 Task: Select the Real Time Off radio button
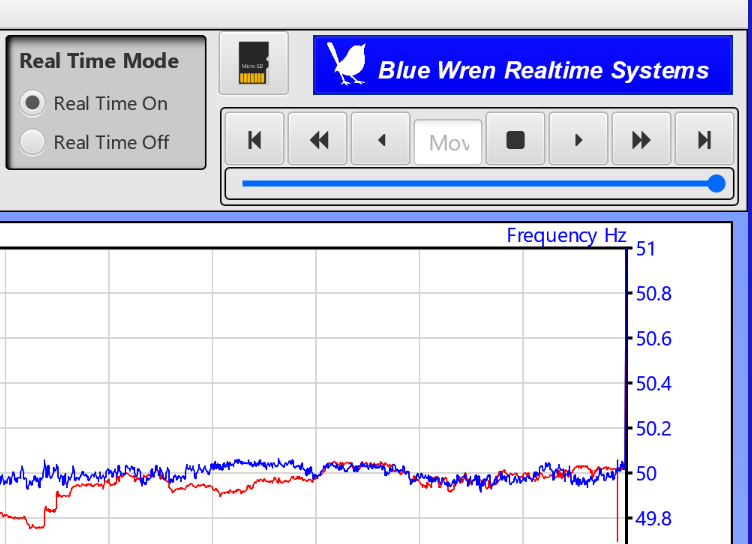(32, 142)
